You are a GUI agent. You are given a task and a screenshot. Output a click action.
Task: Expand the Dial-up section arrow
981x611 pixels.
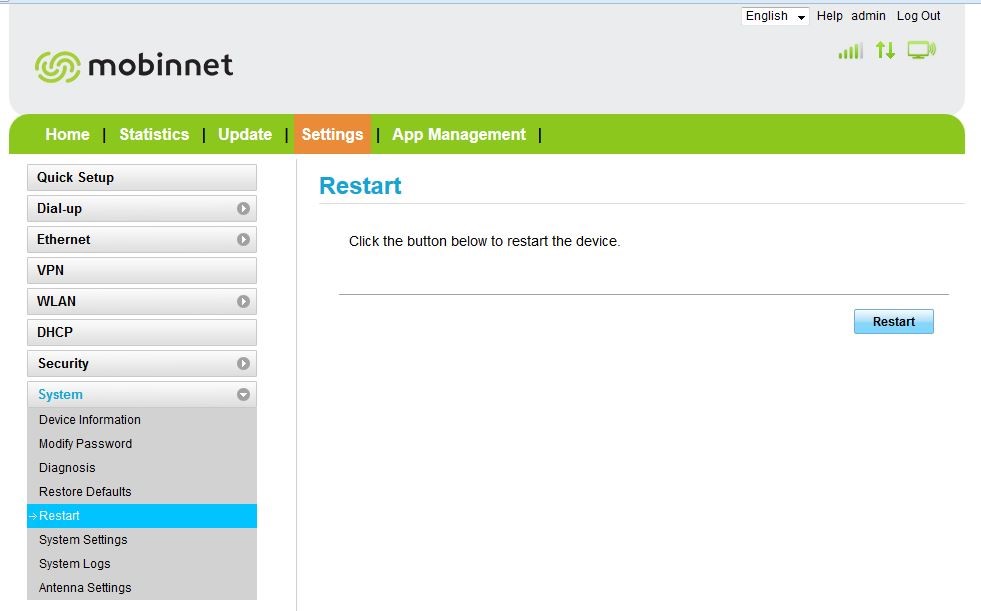click(243, 209)
